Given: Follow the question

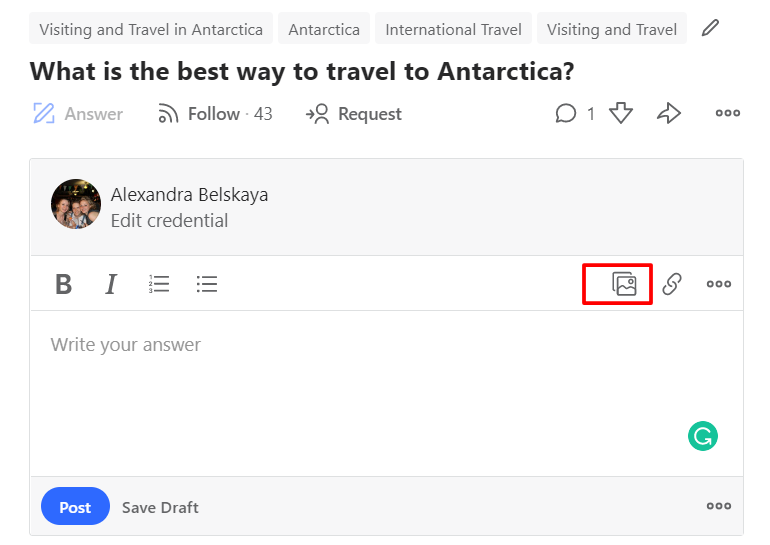Looking at the screenshot, I should (214, 114).
